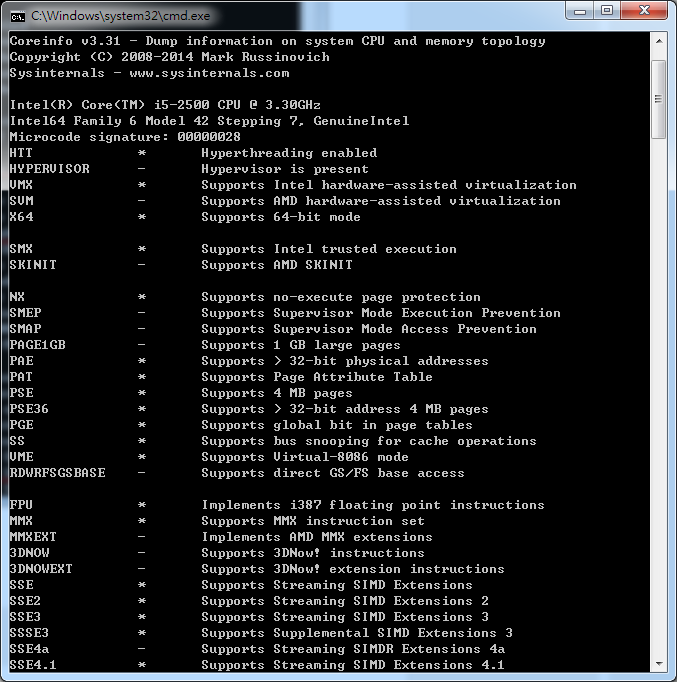Click 'Supports MMX instruction set' description
This screenshot has width=677, height=682.
tap(313, 521)
